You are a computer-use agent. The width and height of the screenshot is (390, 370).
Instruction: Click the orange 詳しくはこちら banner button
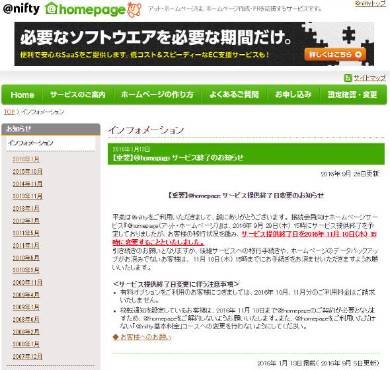335,54
